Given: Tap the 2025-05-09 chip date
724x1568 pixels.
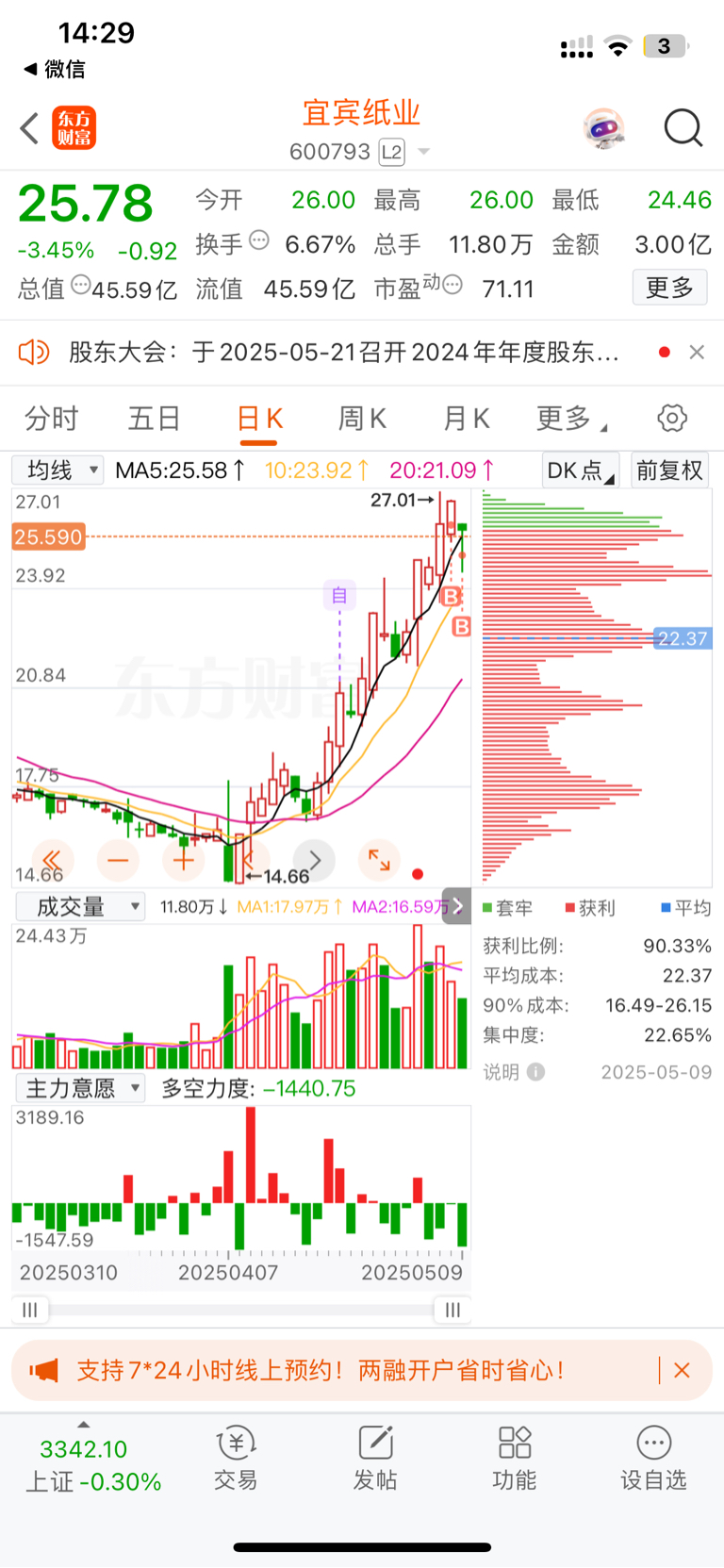Looking at the screenshot, I should [656, 1072].
